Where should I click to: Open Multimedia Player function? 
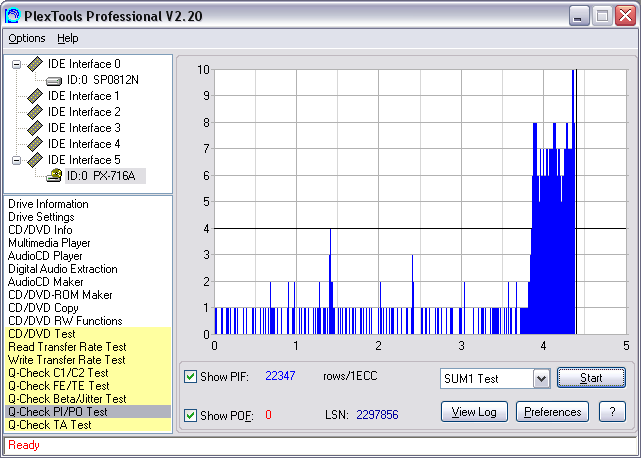tap(49, 243)
